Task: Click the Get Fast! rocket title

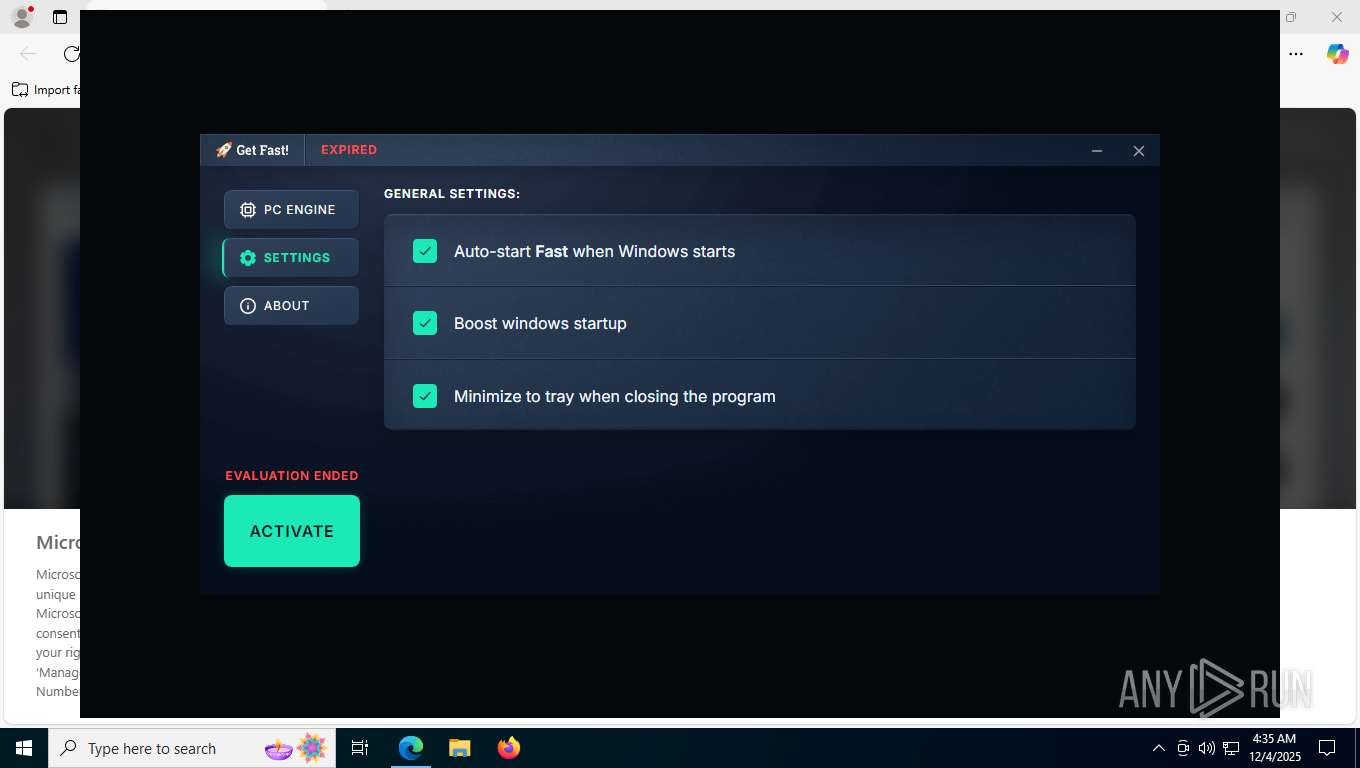Action: click(252, 150)
